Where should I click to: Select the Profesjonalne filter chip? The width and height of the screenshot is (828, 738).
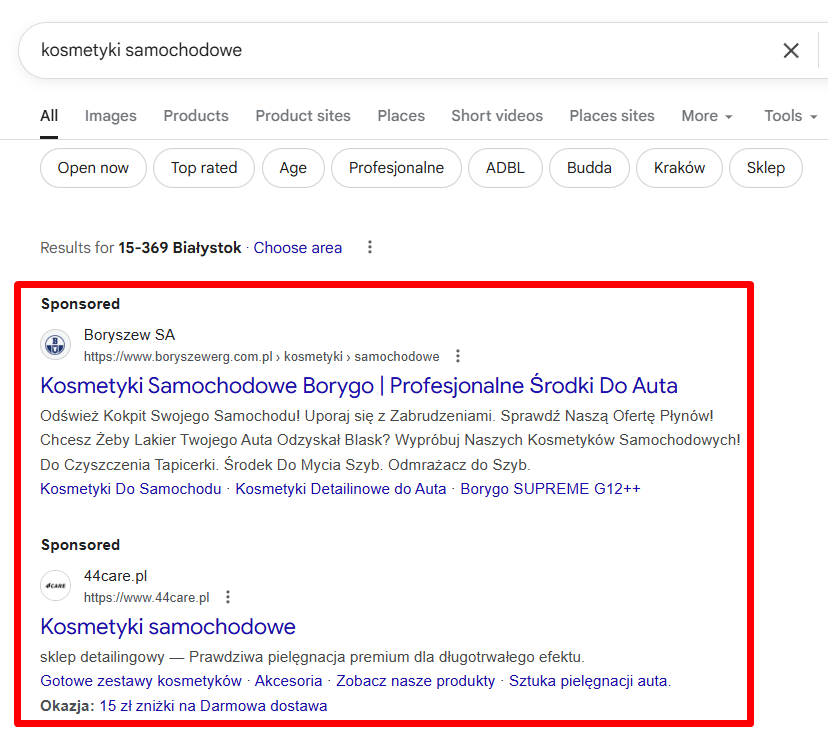[x=396, y=168]
